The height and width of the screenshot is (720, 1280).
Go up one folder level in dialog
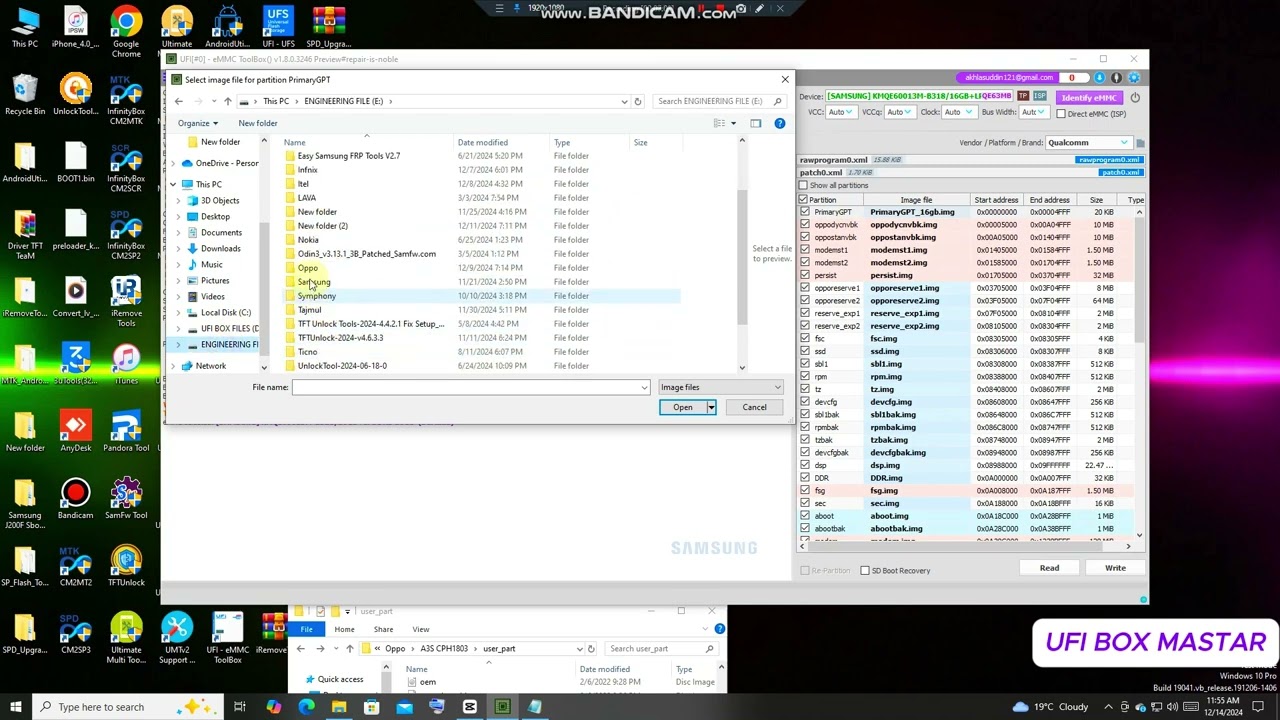(228, 101)
